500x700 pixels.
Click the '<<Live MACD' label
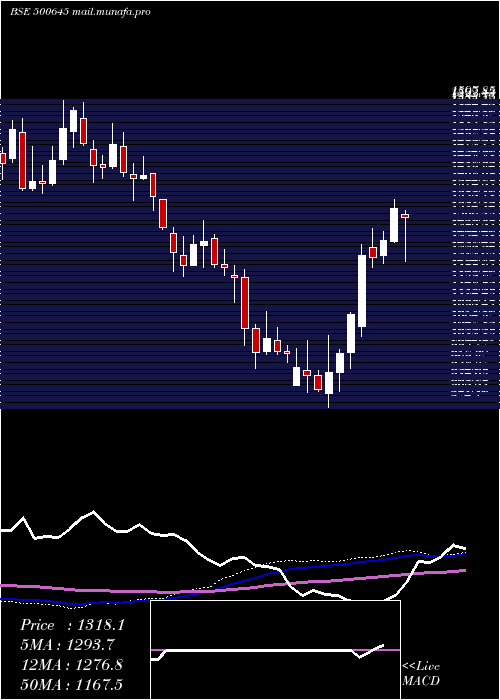click(421, 674)
